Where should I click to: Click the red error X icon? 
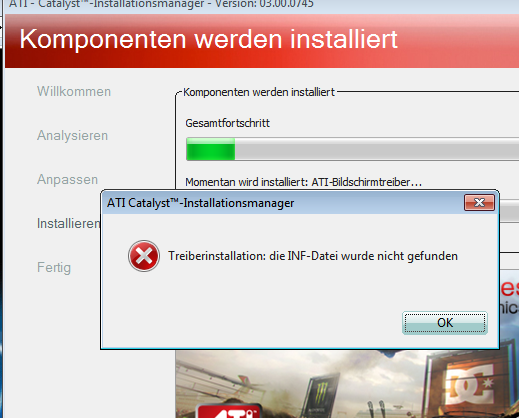(x=144, y=256)
